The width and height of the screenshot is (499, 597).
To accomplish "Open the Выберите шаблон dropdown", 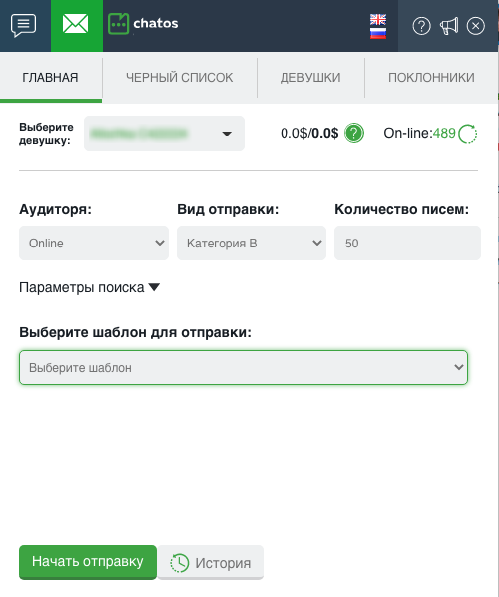I will click(243, 367).
